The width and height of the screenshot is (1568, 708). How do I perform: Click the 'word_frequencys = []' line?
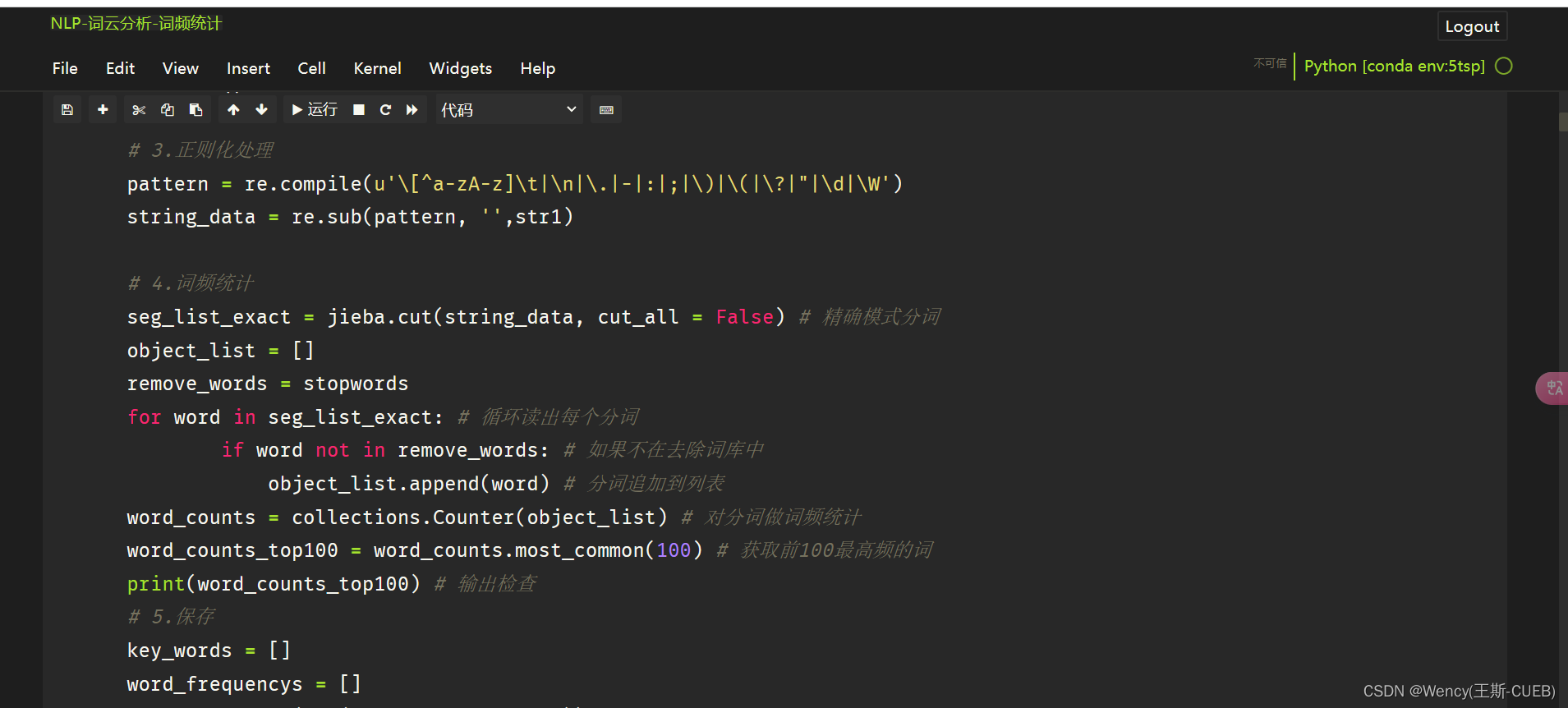[x=244, y=684]
